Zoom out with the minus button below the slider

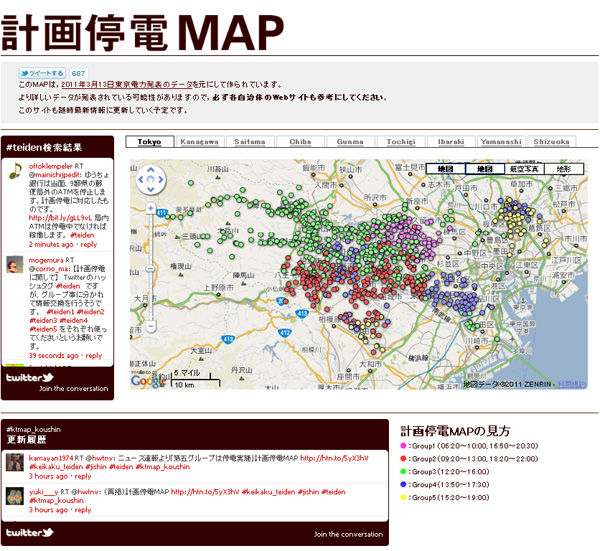[x=151, y=326]
